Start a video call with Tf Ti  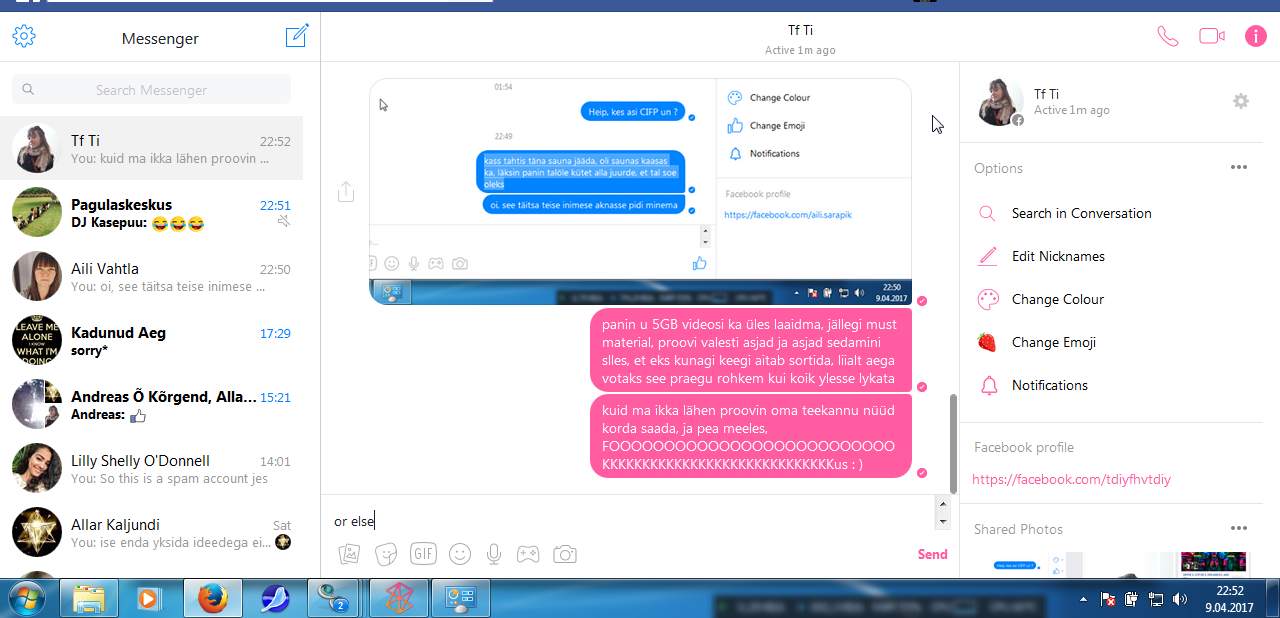pos(1212,36)
